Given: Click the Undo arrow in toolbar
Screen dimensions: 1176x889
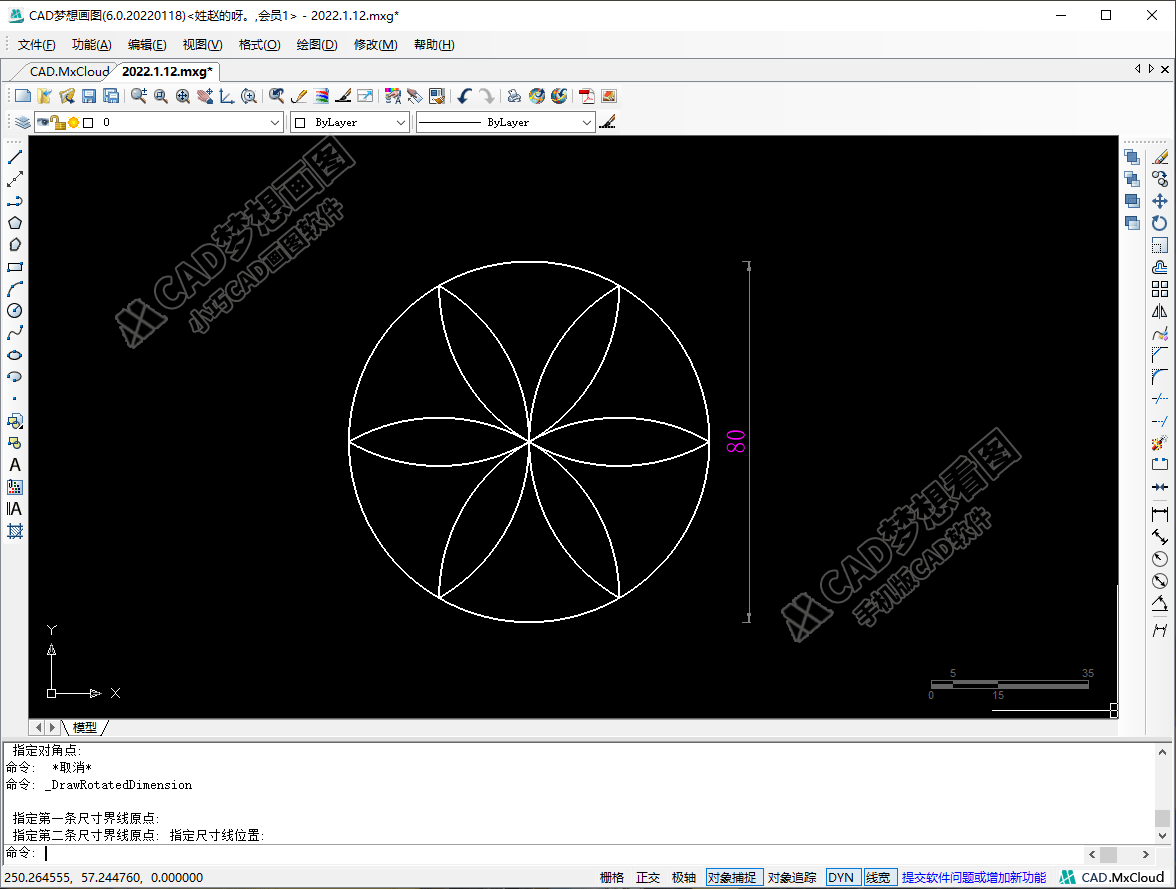Looking at the screenshot, I should (464, 96).
